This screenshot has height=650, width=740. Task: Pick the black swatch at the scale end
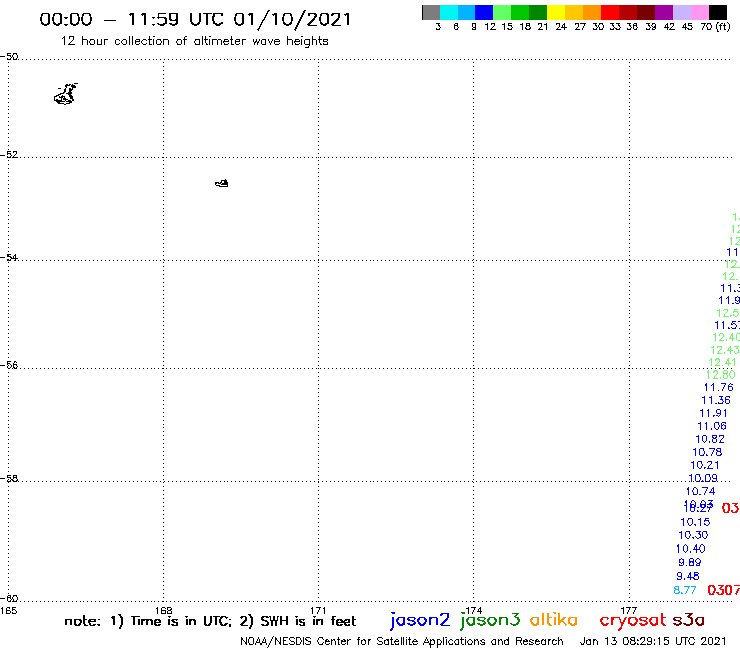[718, 12]
